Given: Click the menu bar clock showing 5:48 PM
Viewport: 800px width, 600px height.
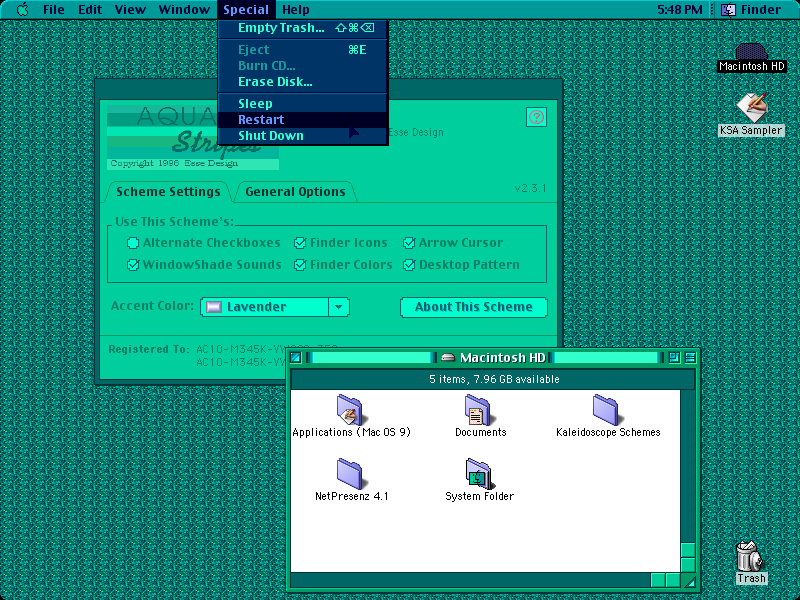Looking at the screenshot, I should point(680,10).
